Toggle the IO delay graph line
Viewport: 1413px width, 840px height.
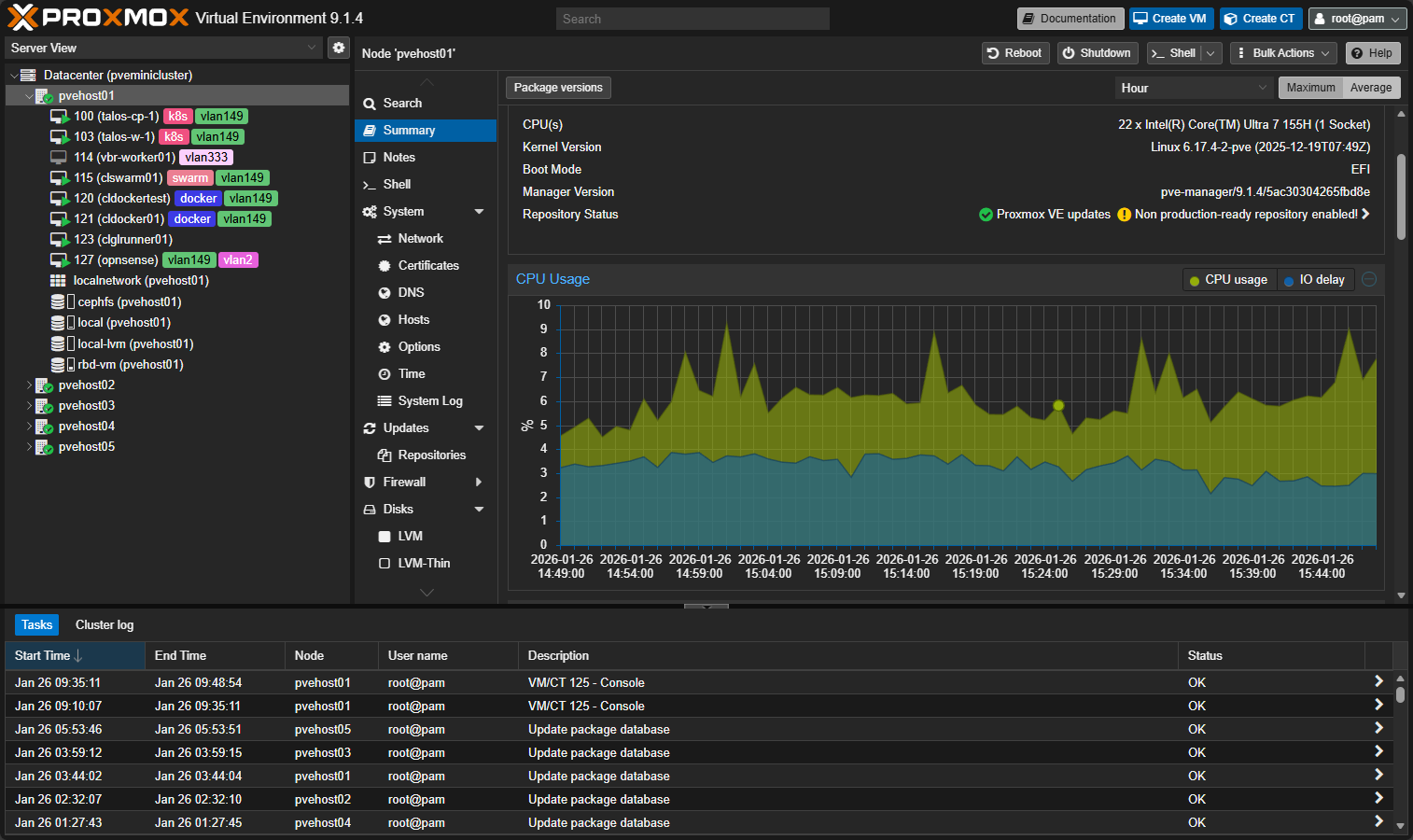click(x=1315, y=279)
